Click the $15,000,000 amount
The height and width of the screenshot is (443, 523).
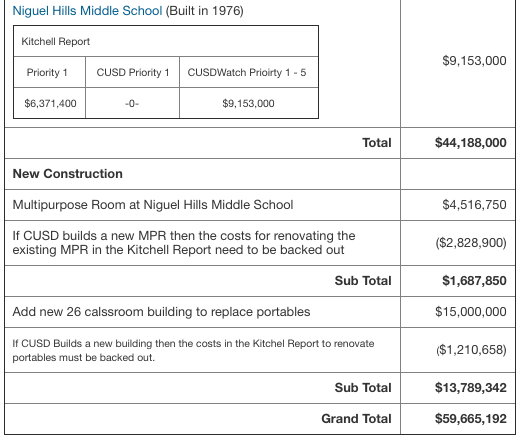click(471, 312)
